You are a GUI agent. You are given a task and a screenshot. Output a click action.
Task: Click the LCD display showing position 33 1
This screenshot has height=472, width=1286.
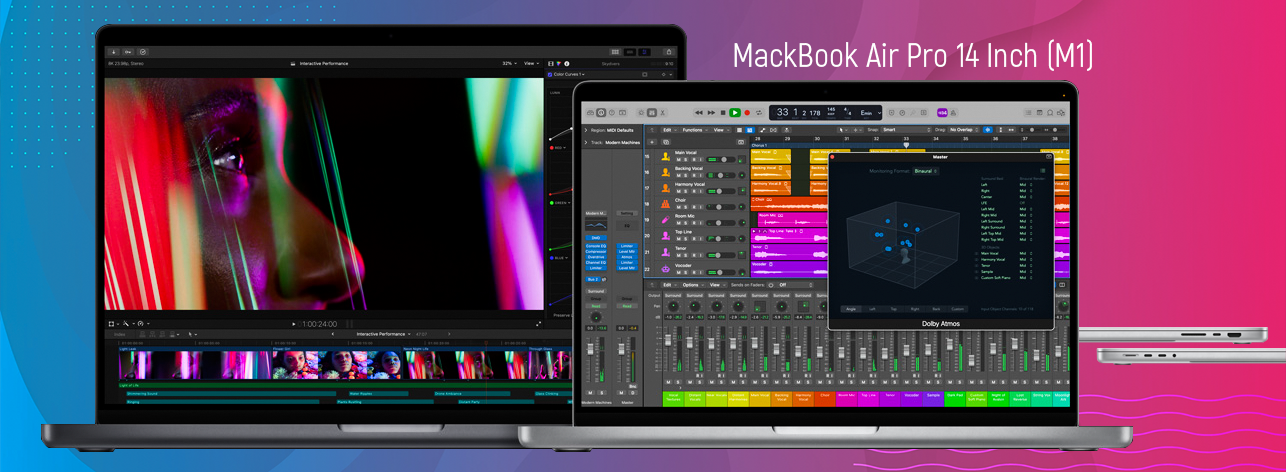point(826,113)
